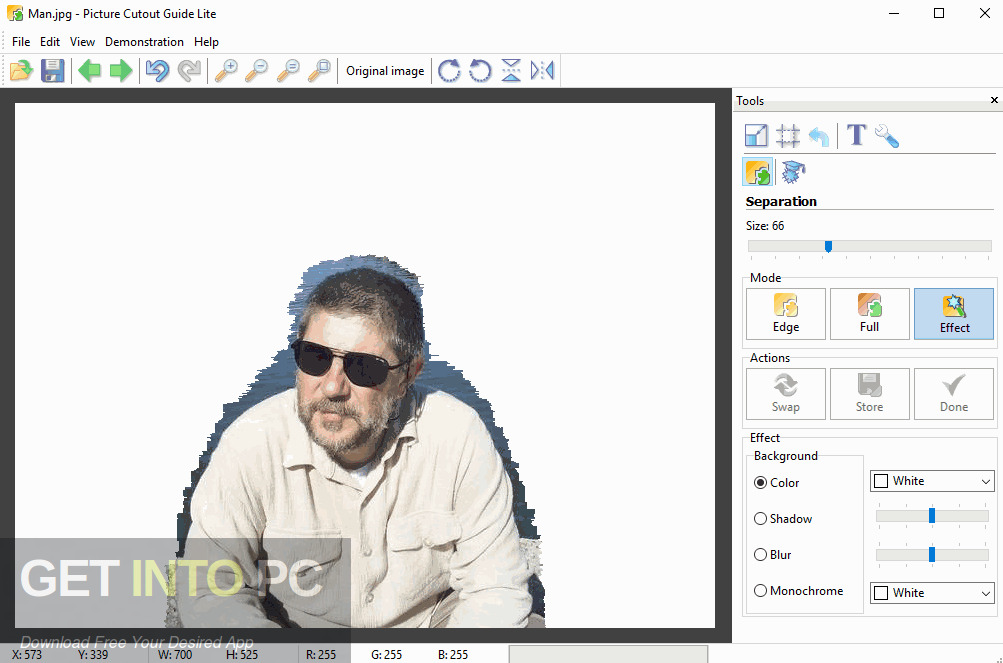Screen dimensions: 1003x663
Task: Switch to Full mode
Action: tap(869, 314)
